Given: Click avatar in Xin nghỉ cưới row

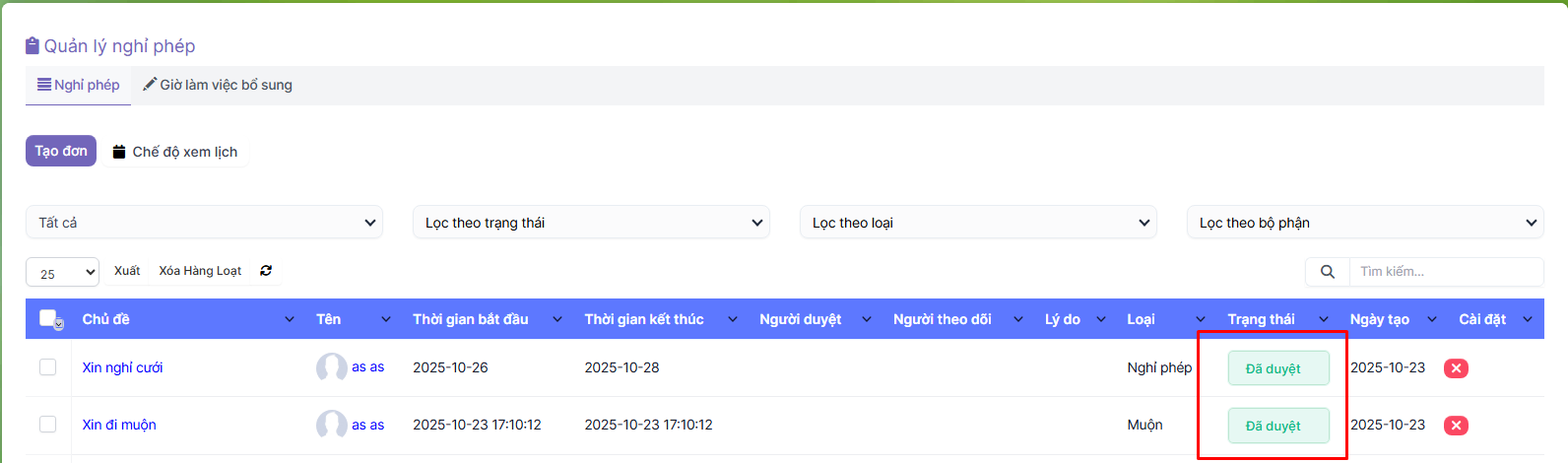Looking at the screenshot, I should (x=332, y=367).
